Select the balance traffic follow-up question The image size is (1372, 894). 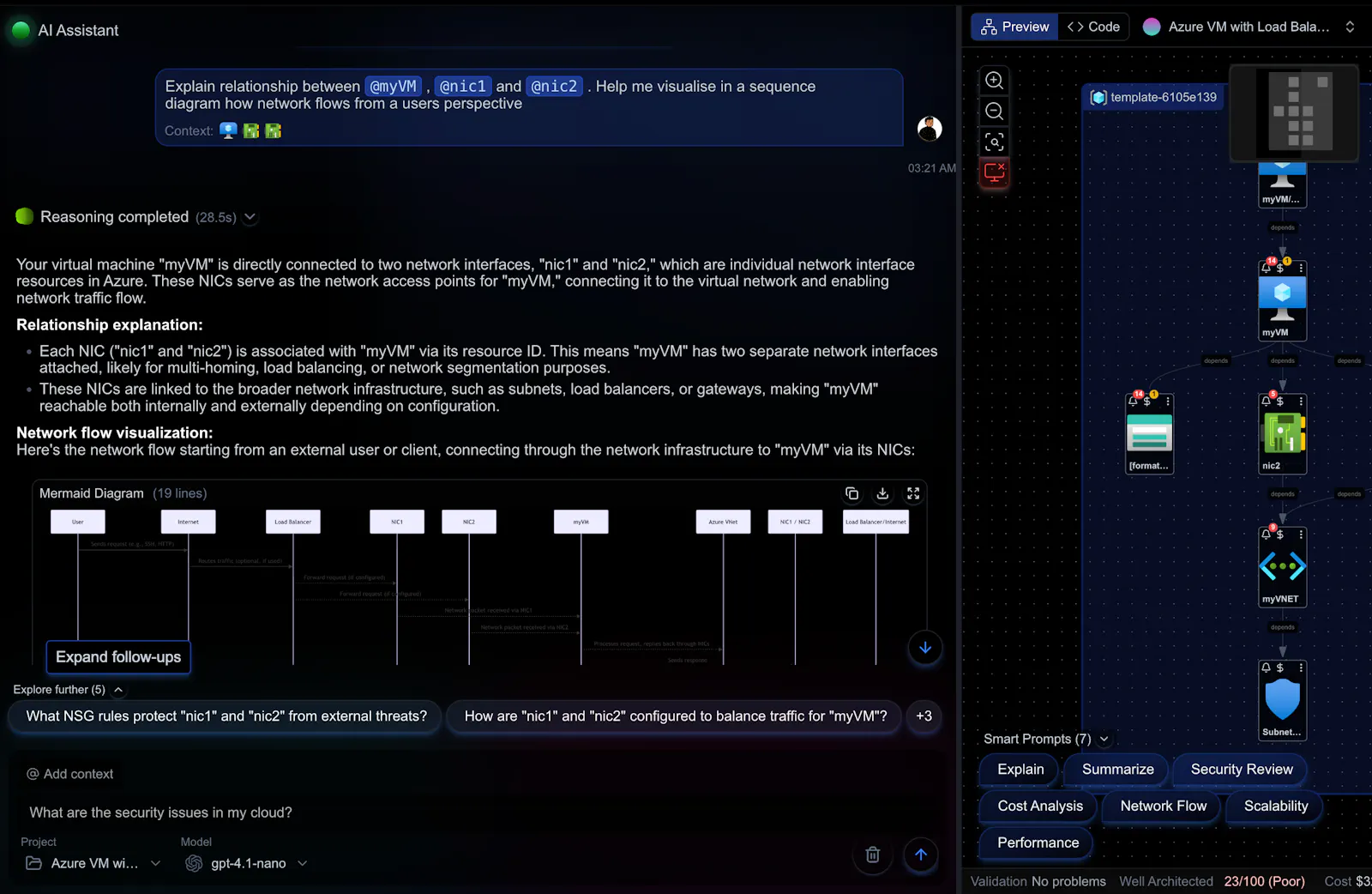pyautogui.click(x=676, y=716)
